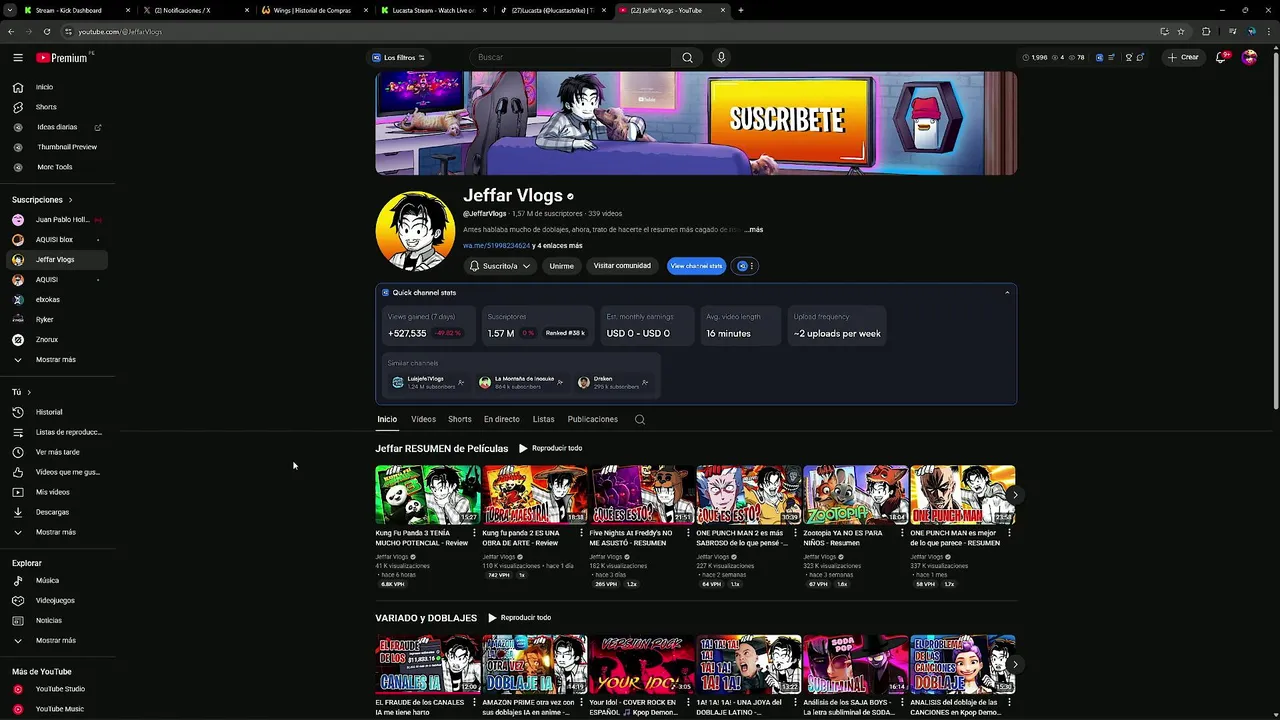Open Ideas diarias in the sidebar
Image resolution: width=1280 pixels, height=720 pixels.
click(57, 127)
